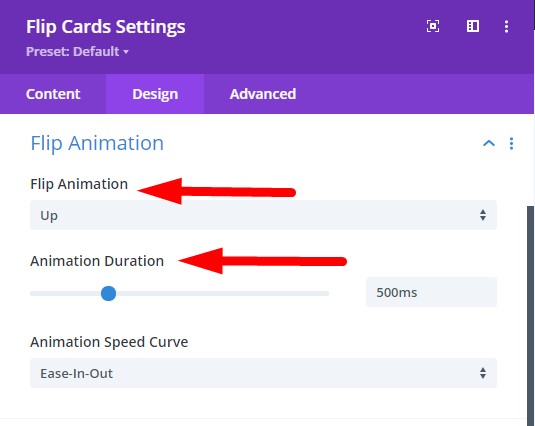Viewport: 535px width, 426px height.
Task: Click the settings panel vertical scrollbar
Action: coord(531,315)
